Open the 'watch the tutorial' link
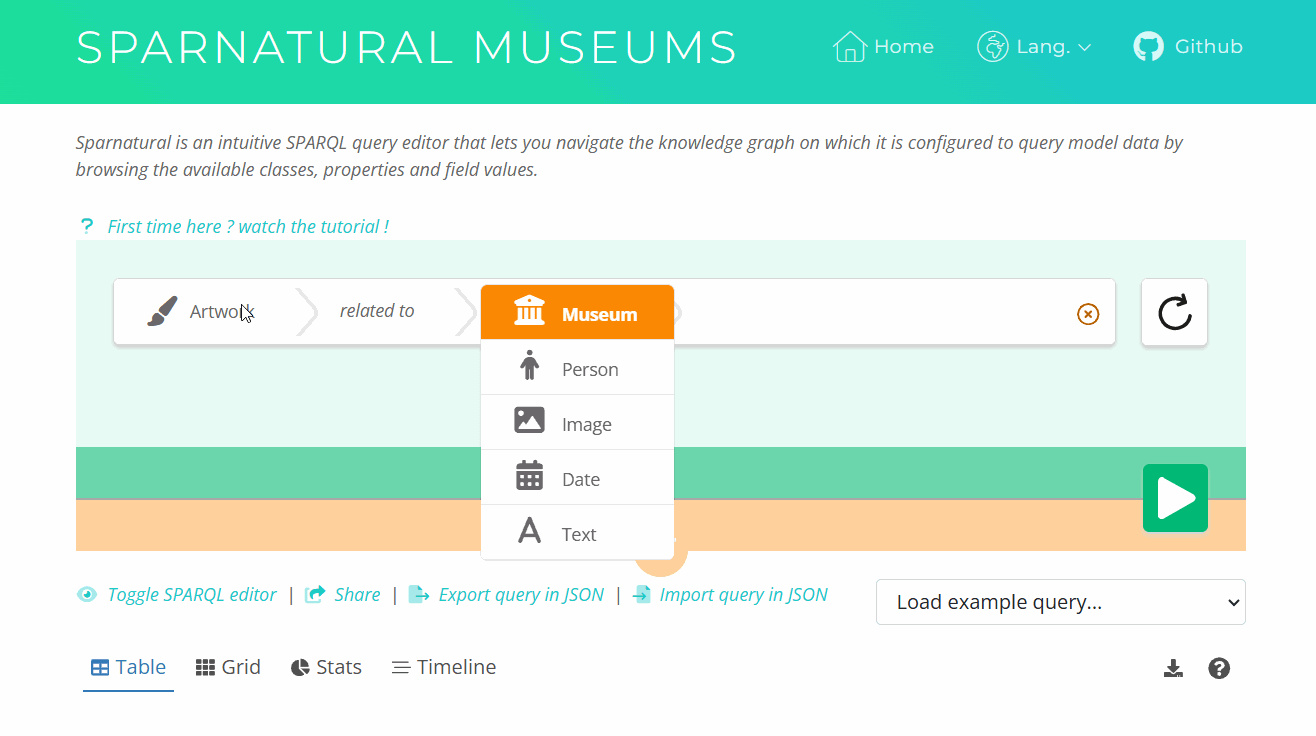1316x736 pixels. 248,227
